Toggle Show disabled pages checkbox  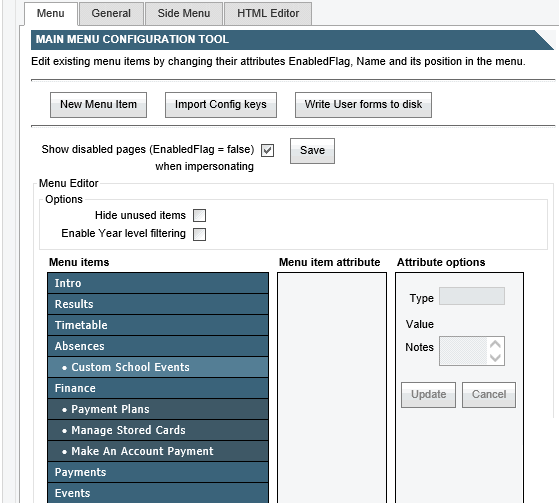tap(267, 150)
